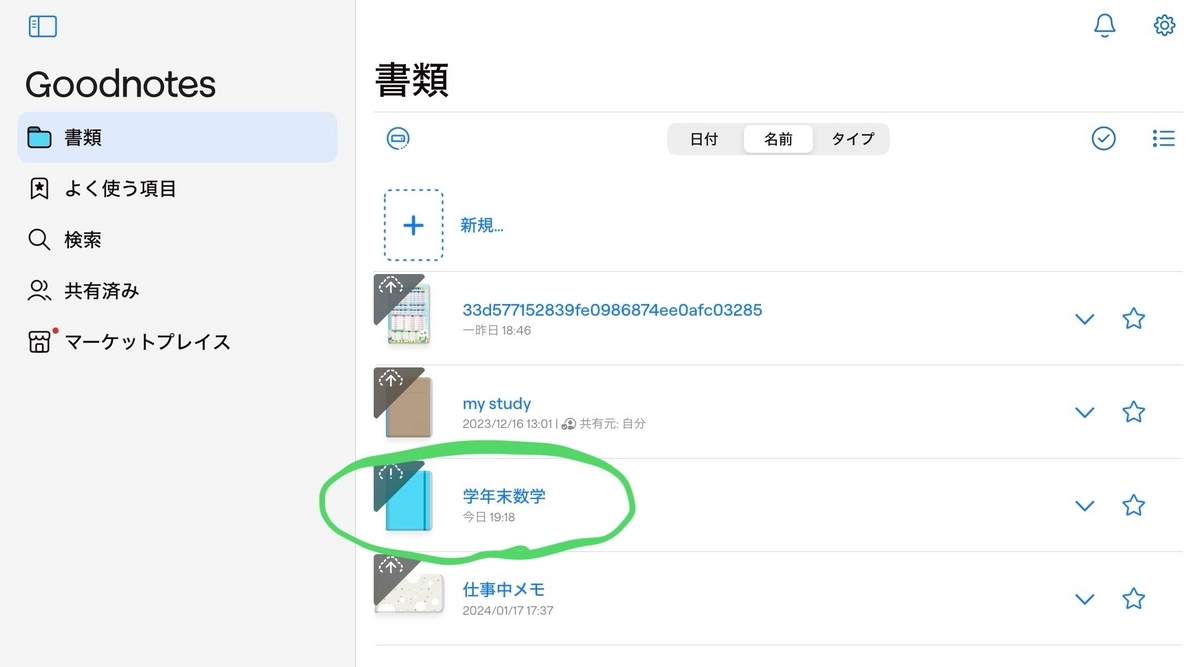Open the notifications bell
Viewport: 1200px width, 667px height.
pos(1105,26)
